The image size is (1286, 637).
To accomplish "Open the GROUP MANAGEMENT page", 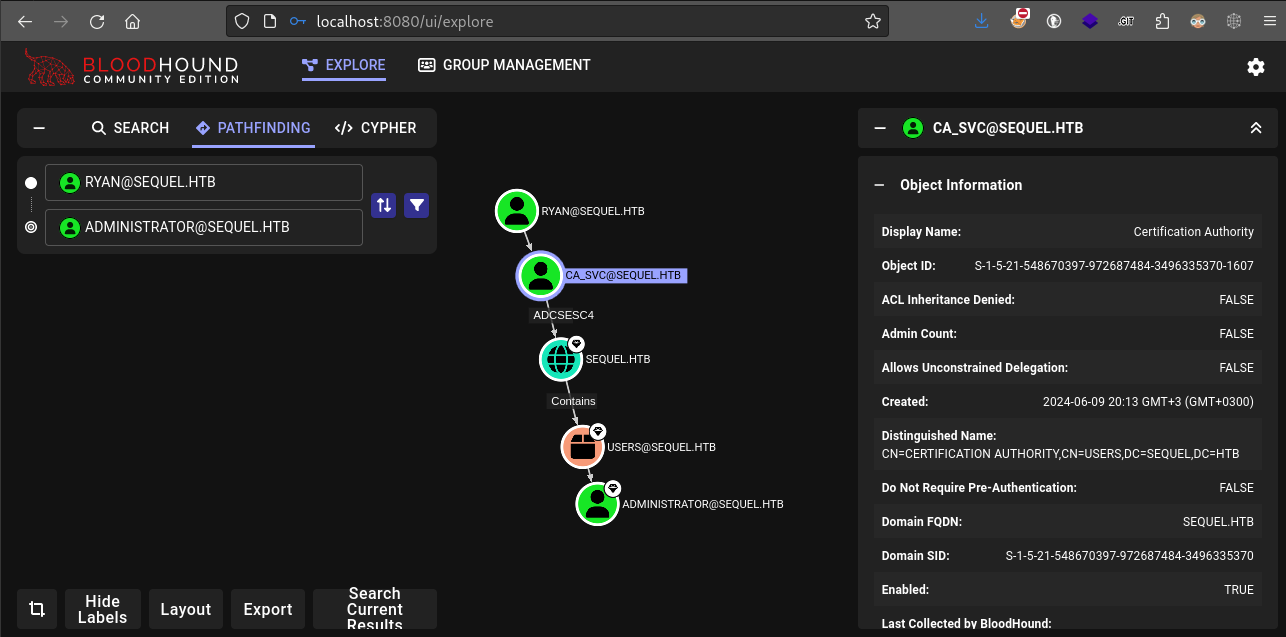I will coord(504,65).
